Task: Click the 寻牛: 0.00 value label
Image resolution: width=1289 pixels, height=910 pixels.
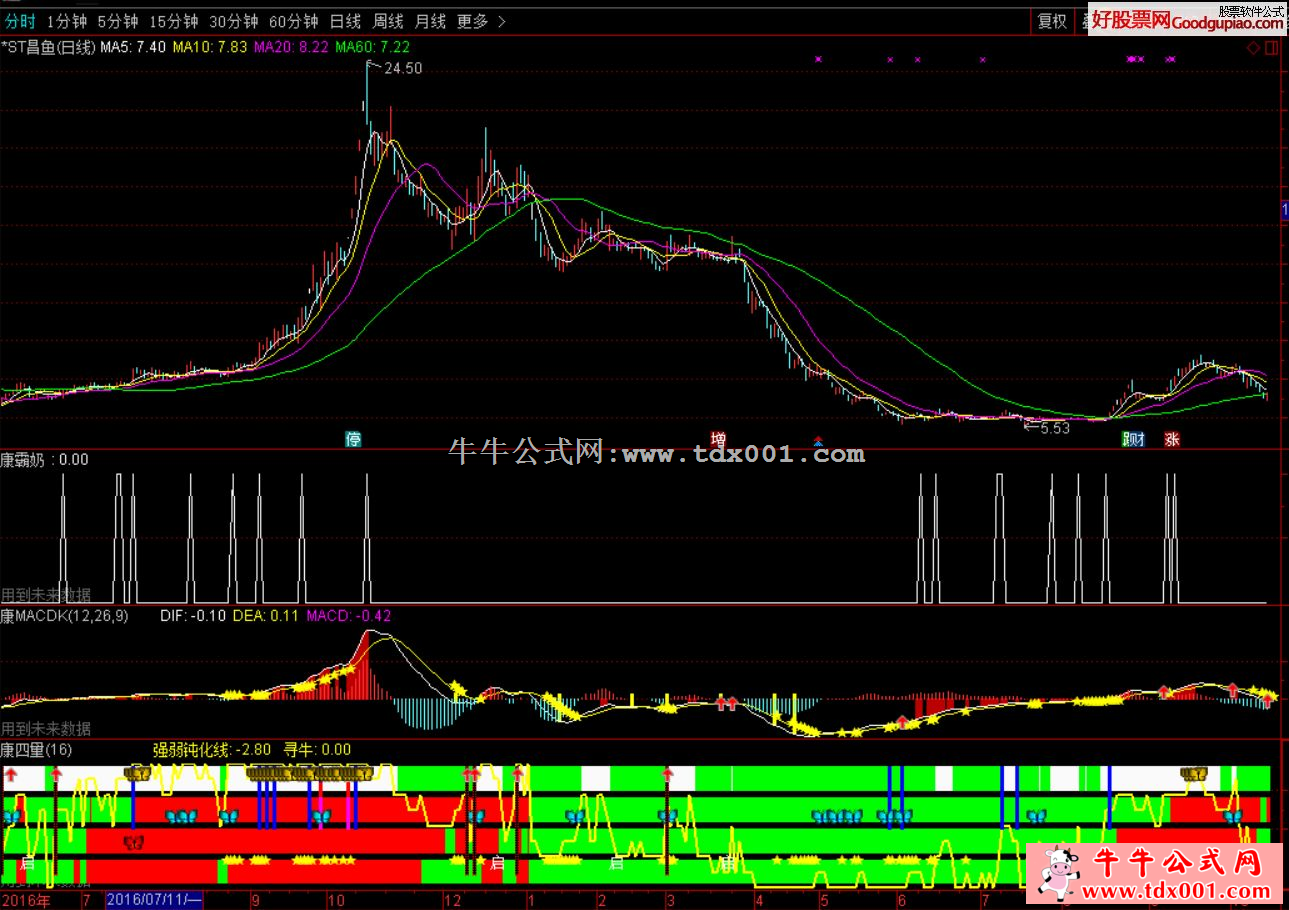Action: pos(317,749)
